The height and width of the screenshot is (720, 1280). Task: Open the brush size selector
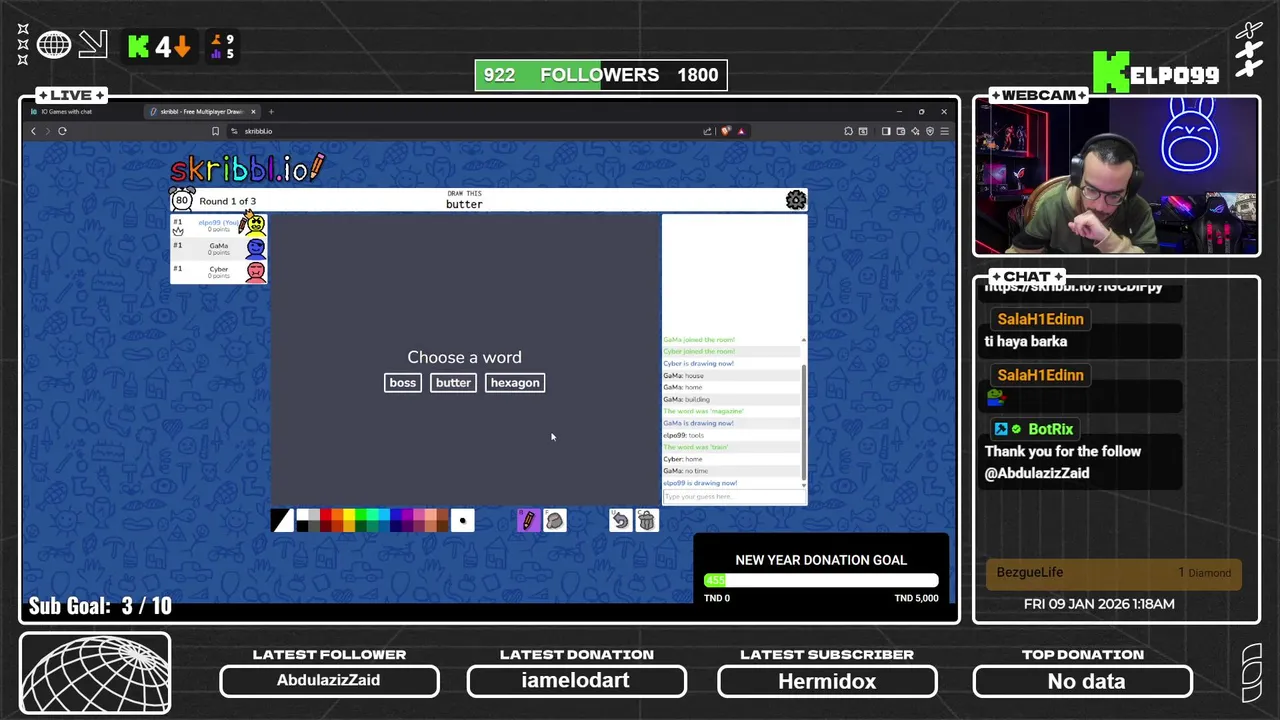[x=462, y=520]
